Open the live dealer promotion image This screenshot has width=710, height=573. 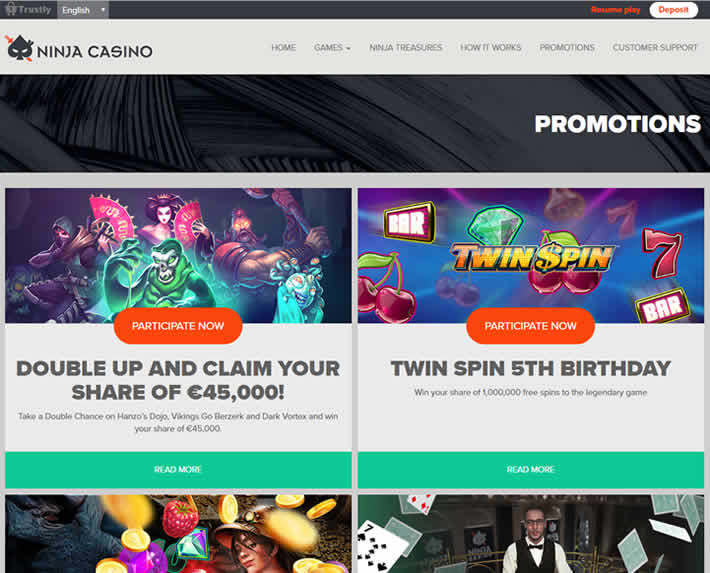531,534
